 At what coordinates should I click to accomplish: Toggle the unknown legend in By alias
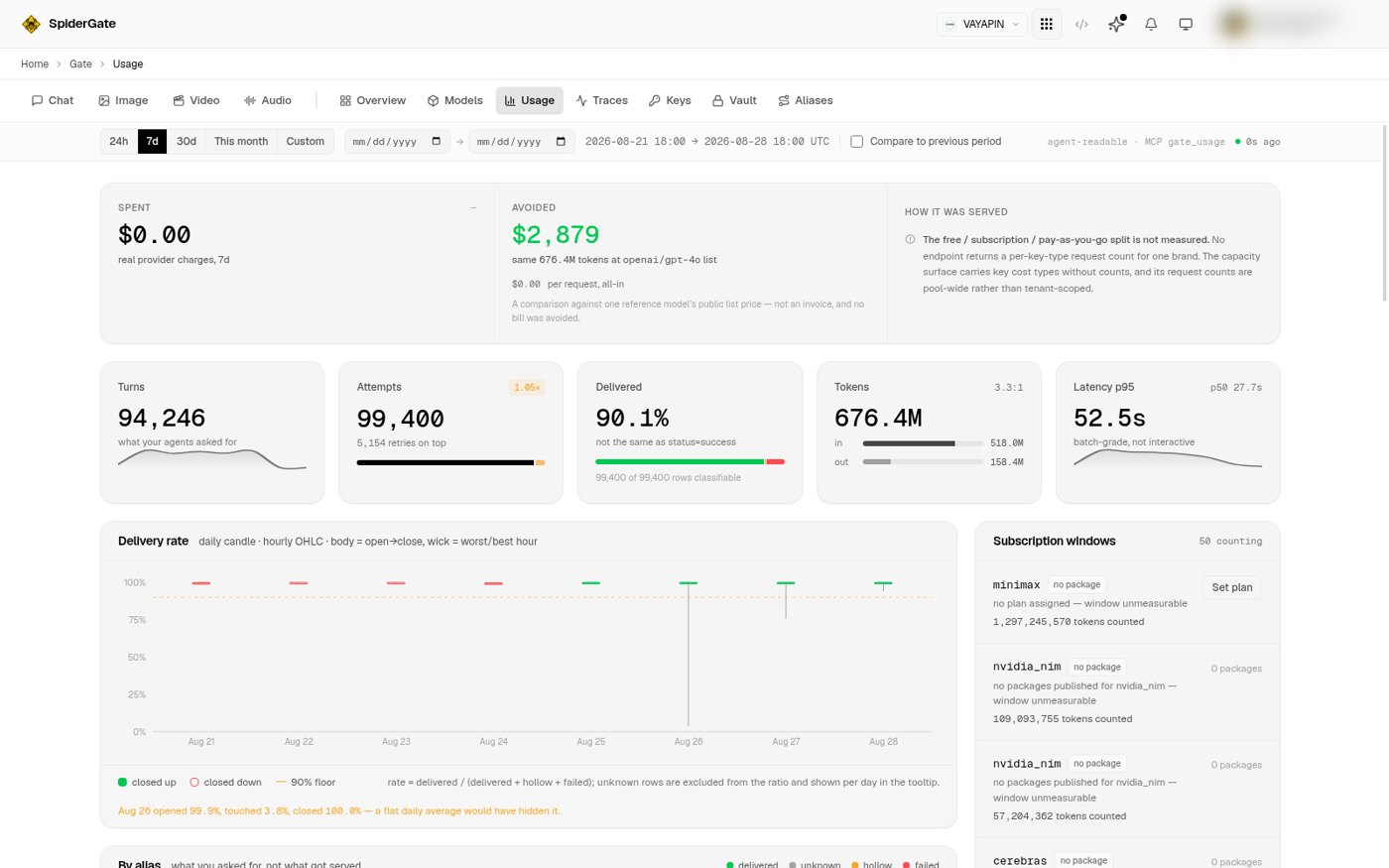pyautogui.click(x=815, y=865)
